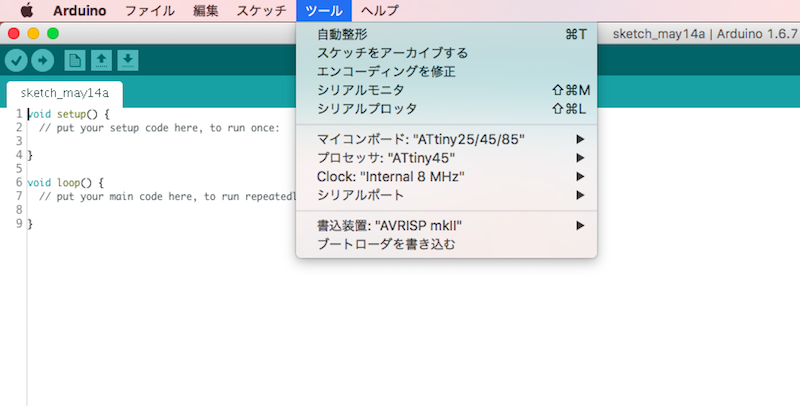Create a new sketch with the New icon
This screenshot has height=406, width=800.
tap(75, 61)
